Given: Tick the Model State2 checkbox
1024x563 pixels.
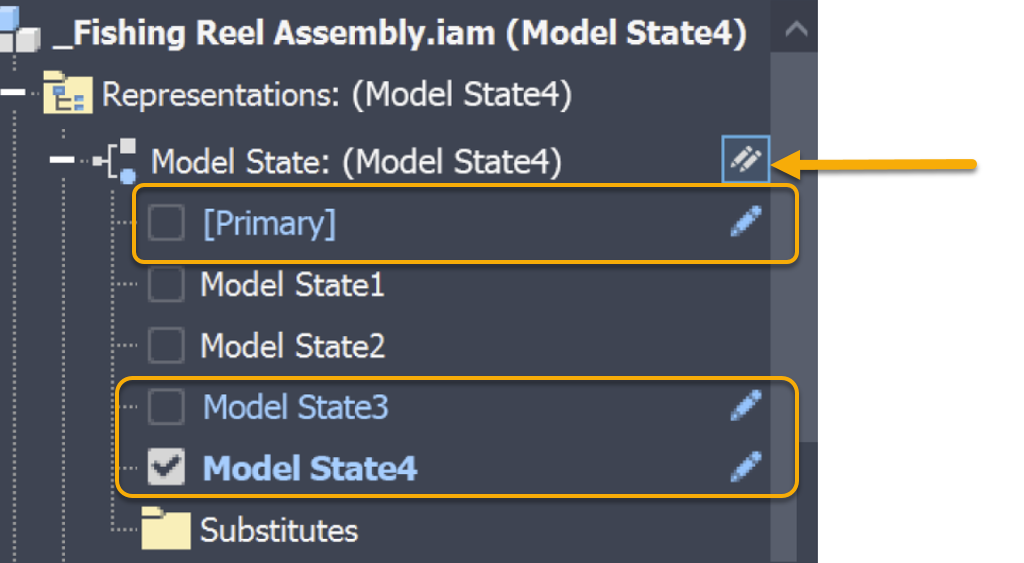Looking at the screenshot, I should tap(166, 346).
